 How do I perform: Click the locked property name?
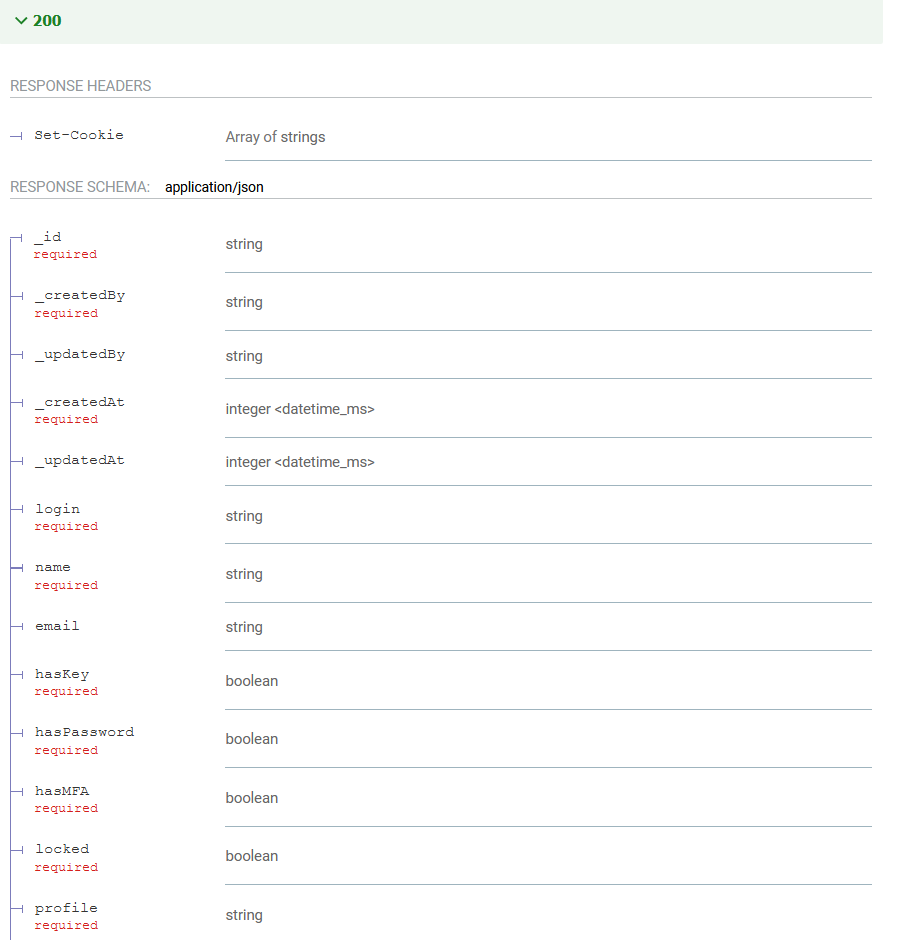click(x=62, y=849)
